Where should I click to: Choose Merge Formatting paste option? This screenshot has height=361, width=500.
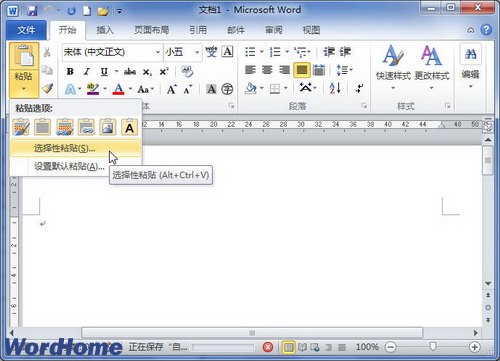tap(43, 127)
